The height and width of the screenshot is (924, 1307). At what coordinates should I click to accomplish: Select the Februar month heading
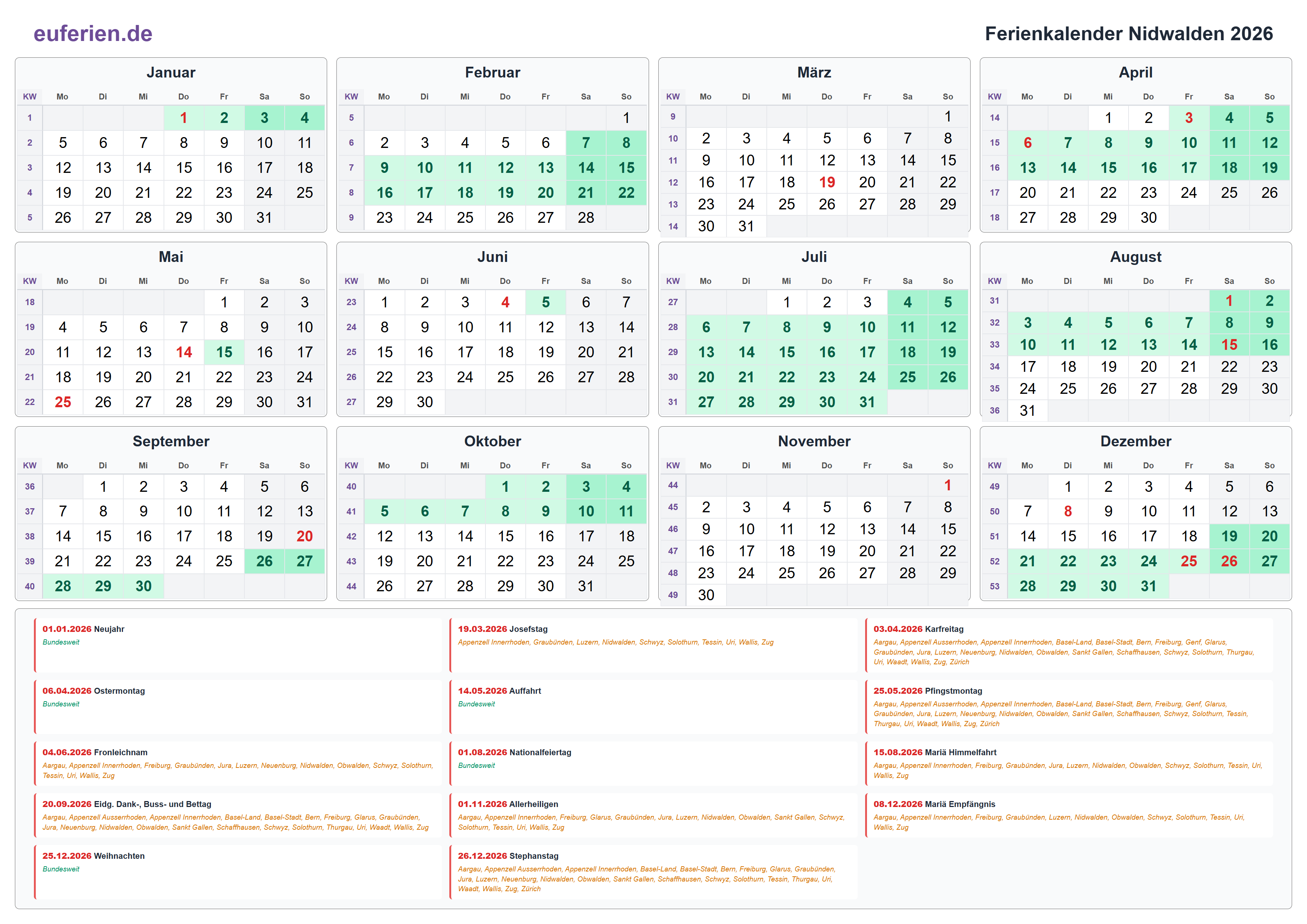pyautogui.click(x=493, y=72)
